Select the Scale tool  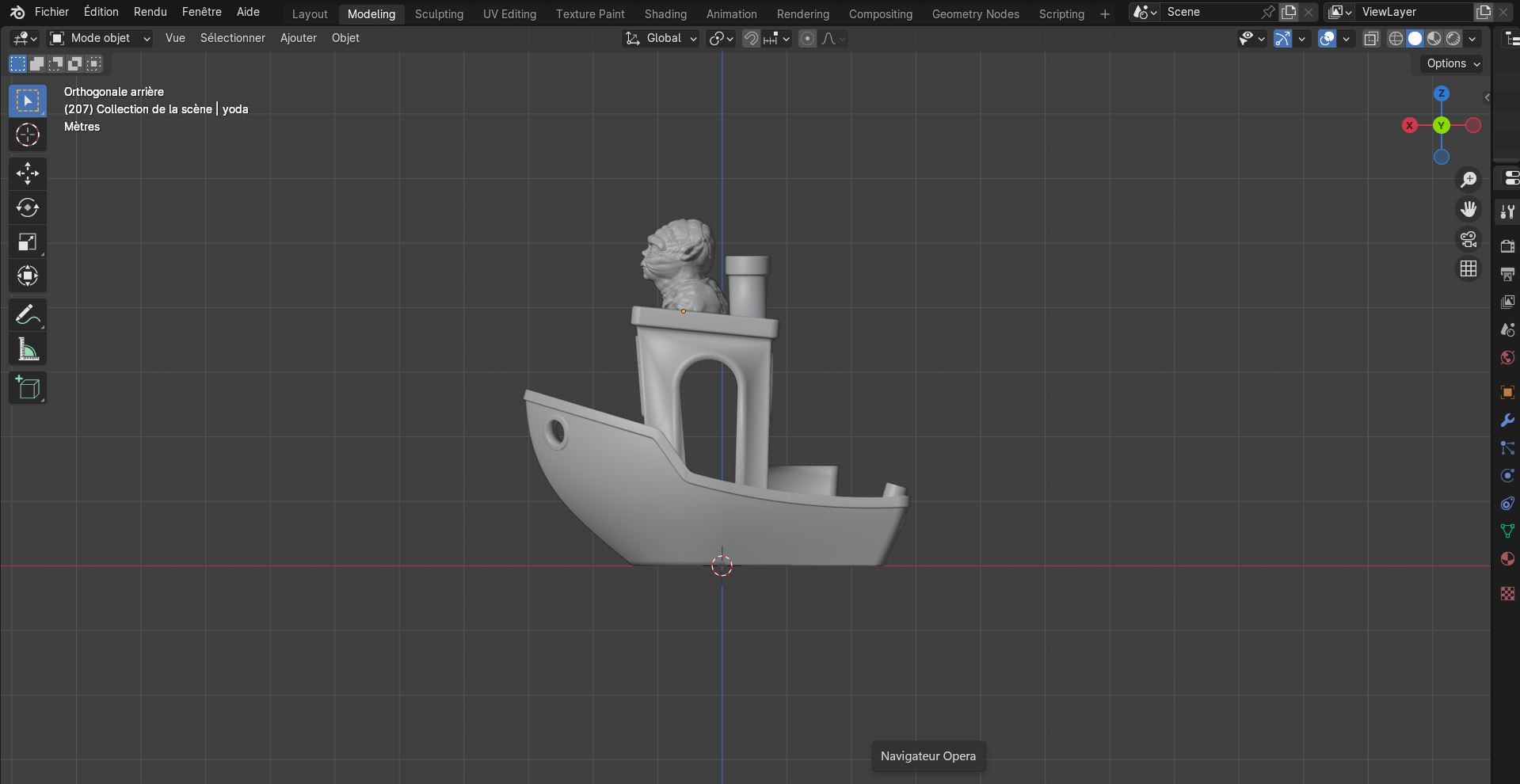pyautogui.click(x=28, y=242)
